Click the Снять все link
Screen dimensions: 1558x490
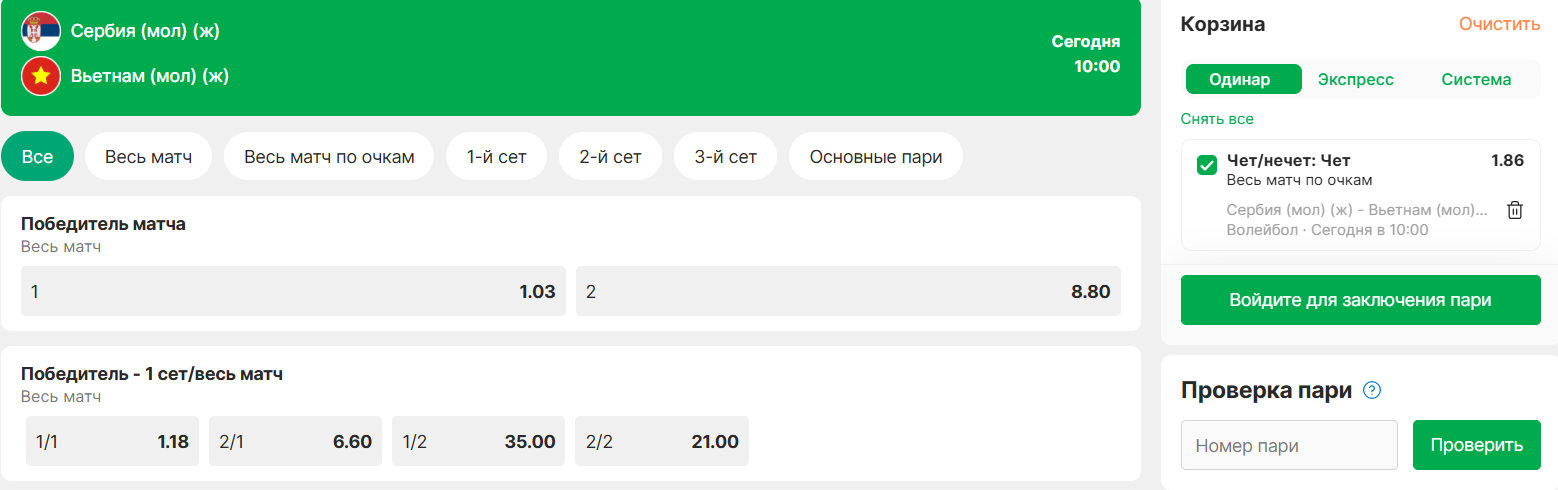click(x=1217, y=119)
